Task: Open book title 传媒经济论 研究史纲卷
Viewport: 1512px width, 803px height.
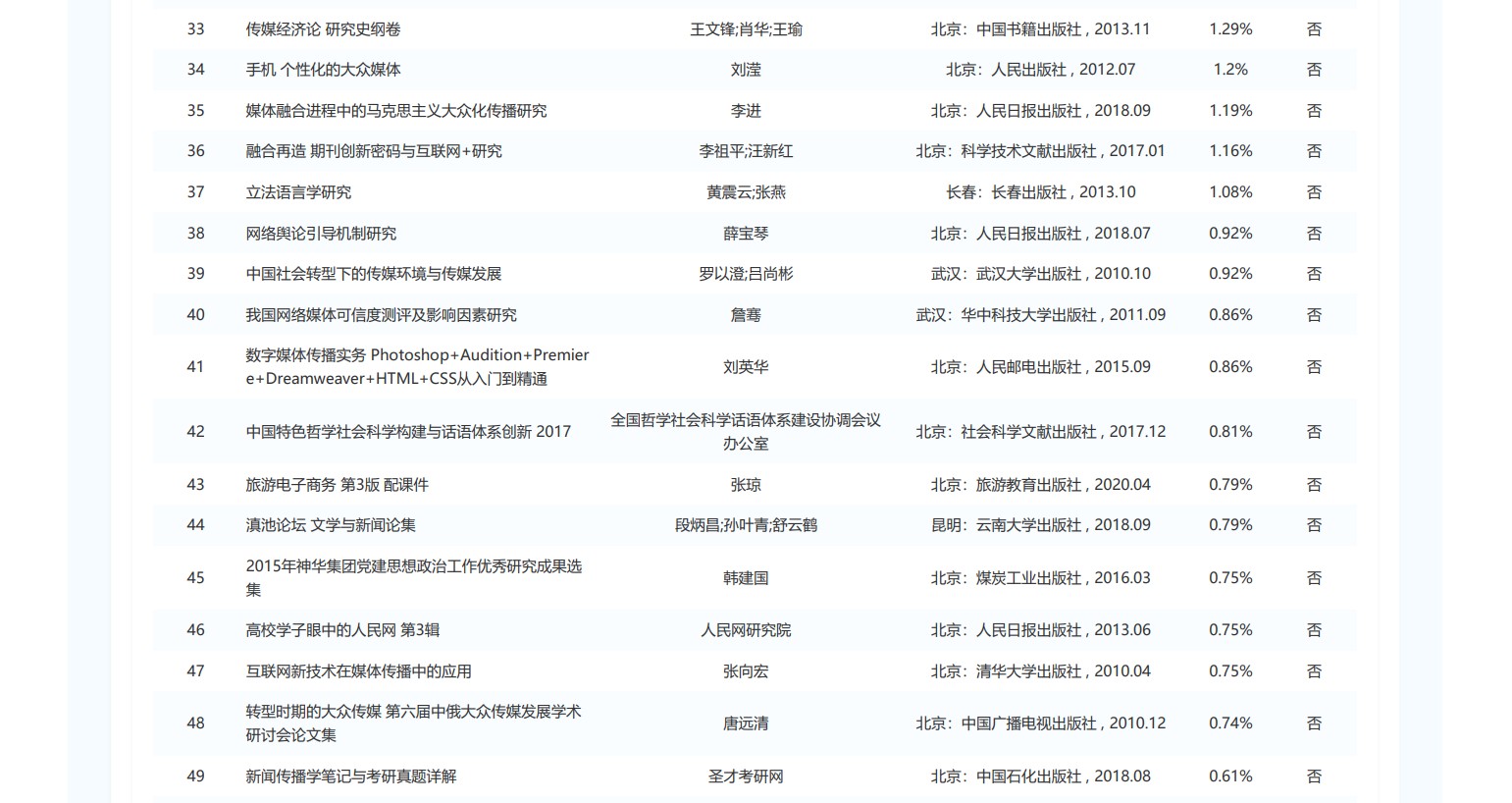Action: click(x=323, y=29)
